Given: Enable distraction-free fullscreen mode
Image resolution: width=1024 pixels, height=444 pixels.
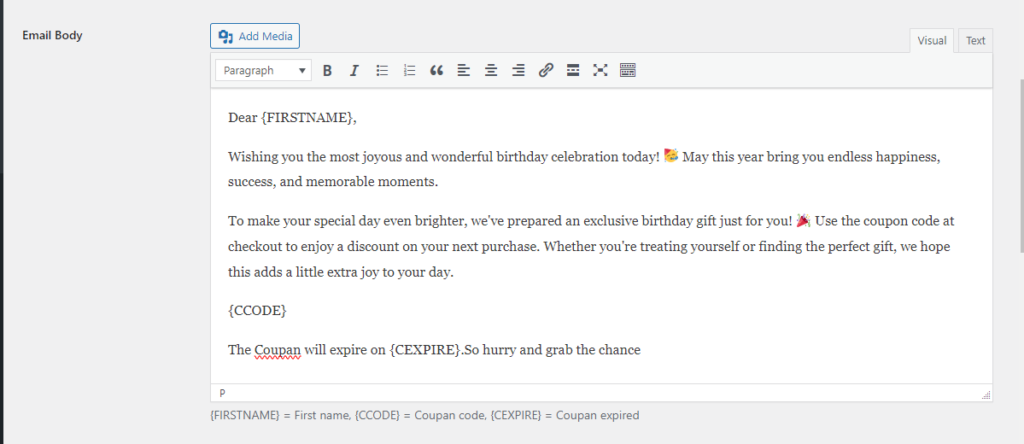Looking at the screenshot, I should point(600,71).
